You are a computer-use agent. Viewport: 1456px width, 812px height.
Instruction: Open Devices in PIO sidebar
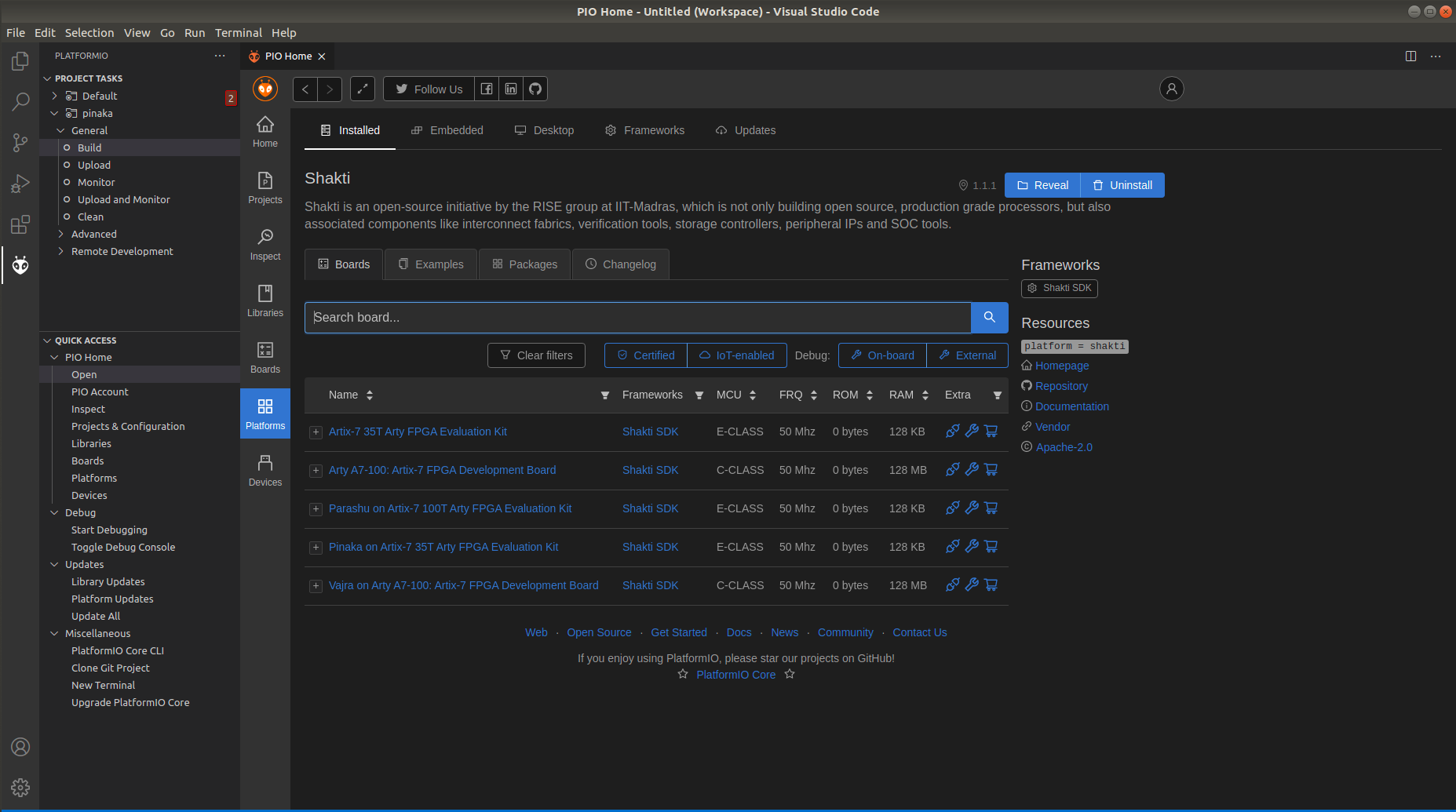(x=265, y=471)
